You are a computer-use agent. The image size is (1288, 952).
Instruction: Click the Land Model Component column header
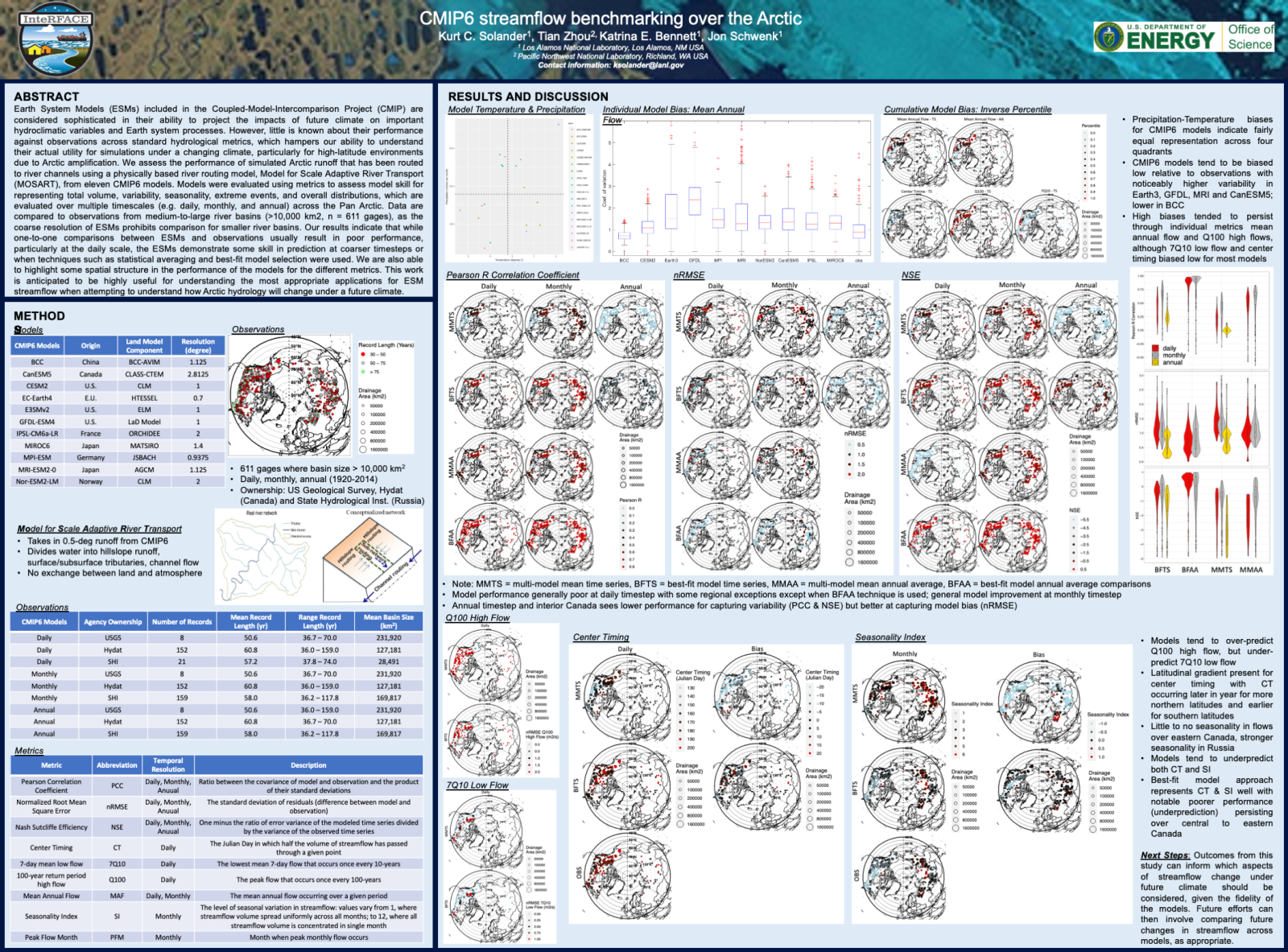[144, 346]
